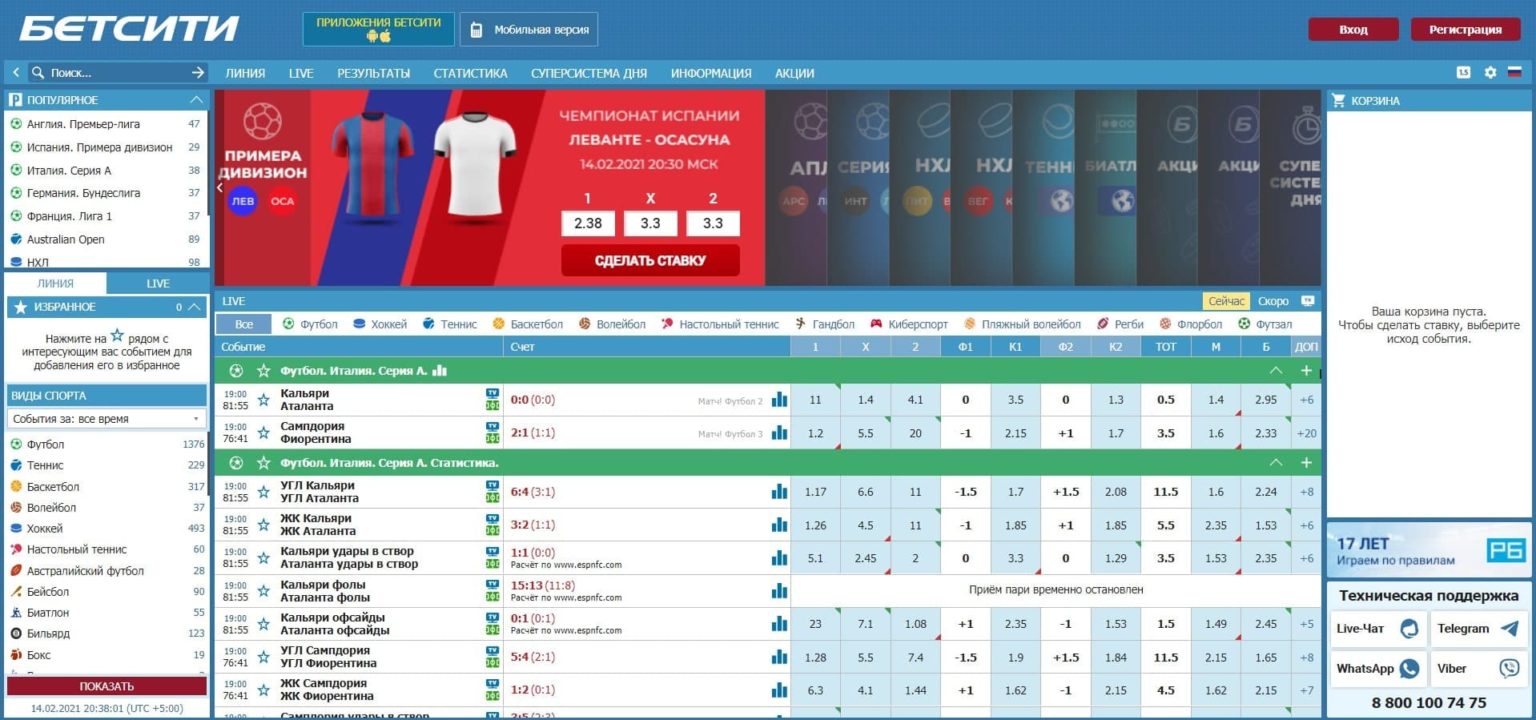Click the search field Поиск
The width and height of the screenshot is (1536, 720).
115,73
